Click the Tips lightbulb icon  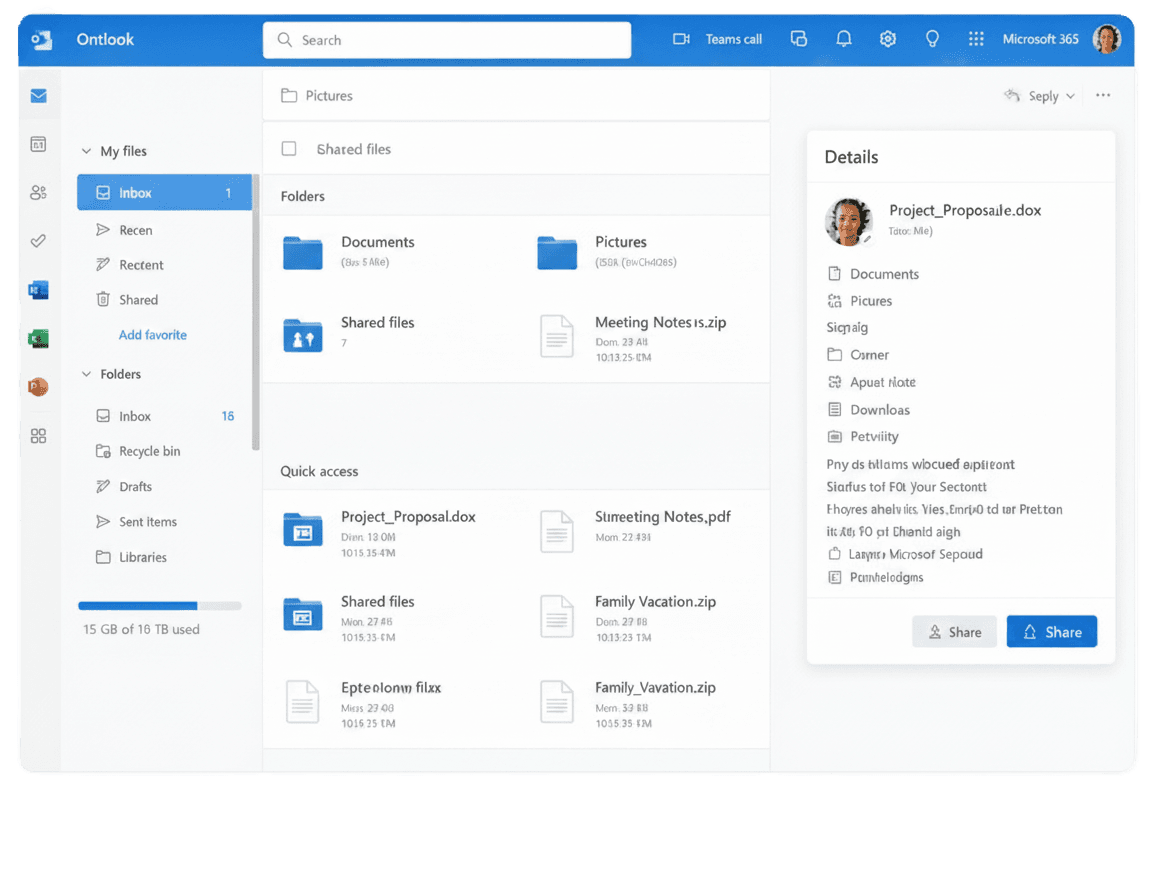[x=932, y=39]
